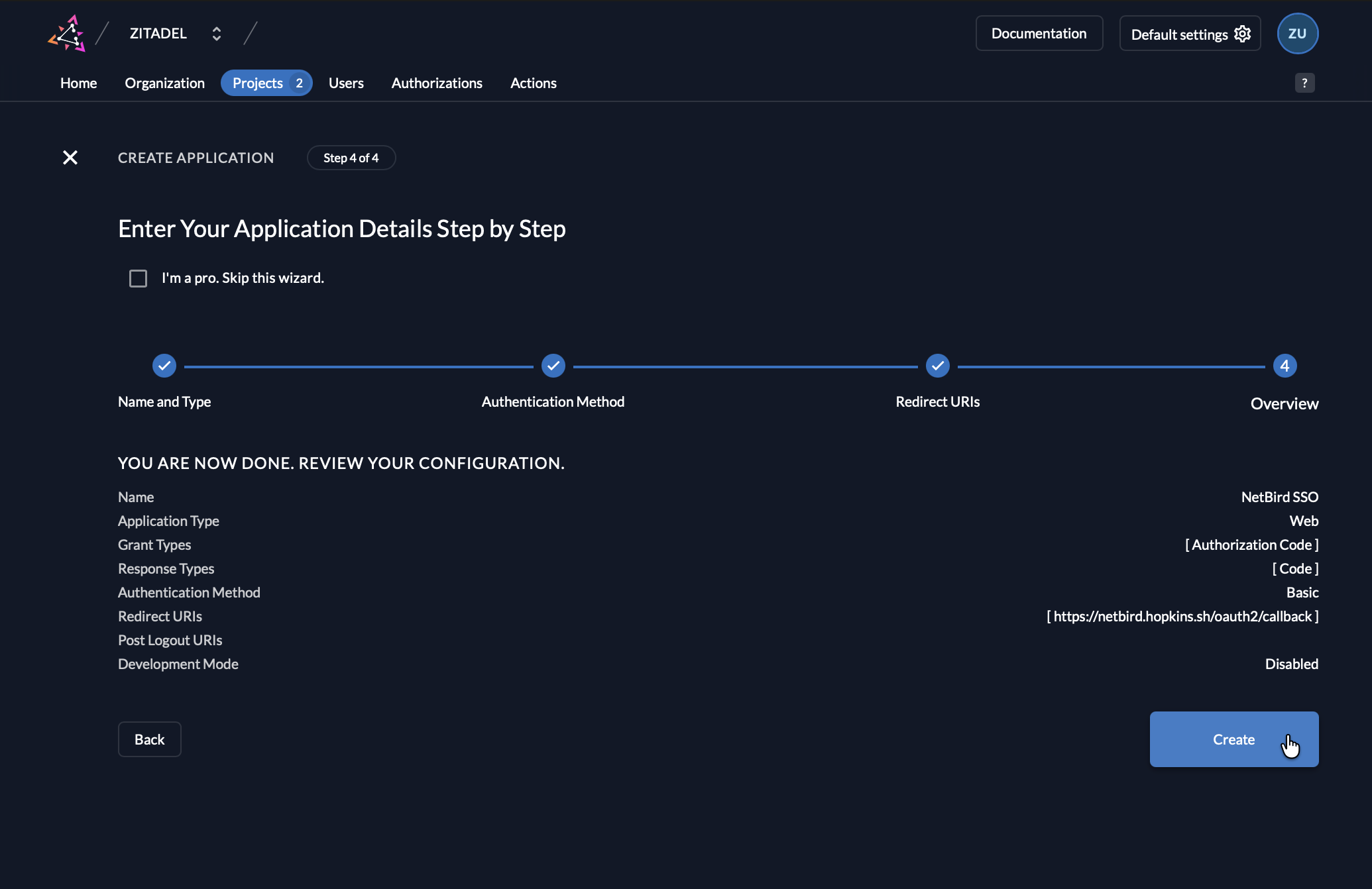Open the Documentation page
Viewport: 1372px width, 889px height.
(1039, 33)
